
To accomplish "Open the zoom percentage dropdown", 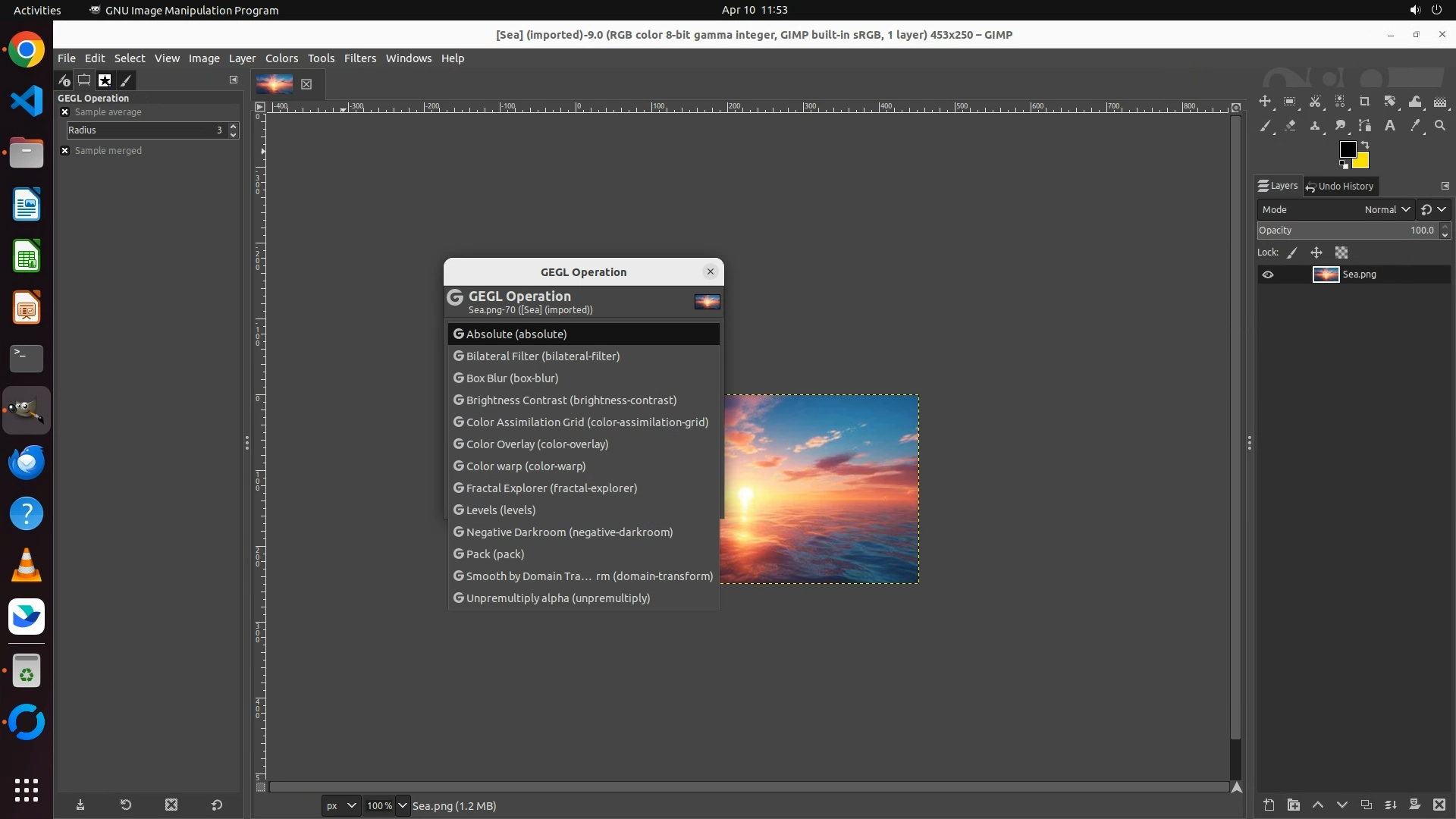I will point(403,805).
